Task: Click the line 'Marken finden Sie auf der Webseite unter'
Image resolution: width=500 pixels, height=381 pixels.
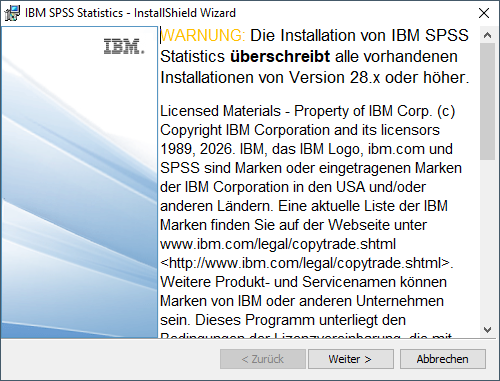Action: click(293, 225)
